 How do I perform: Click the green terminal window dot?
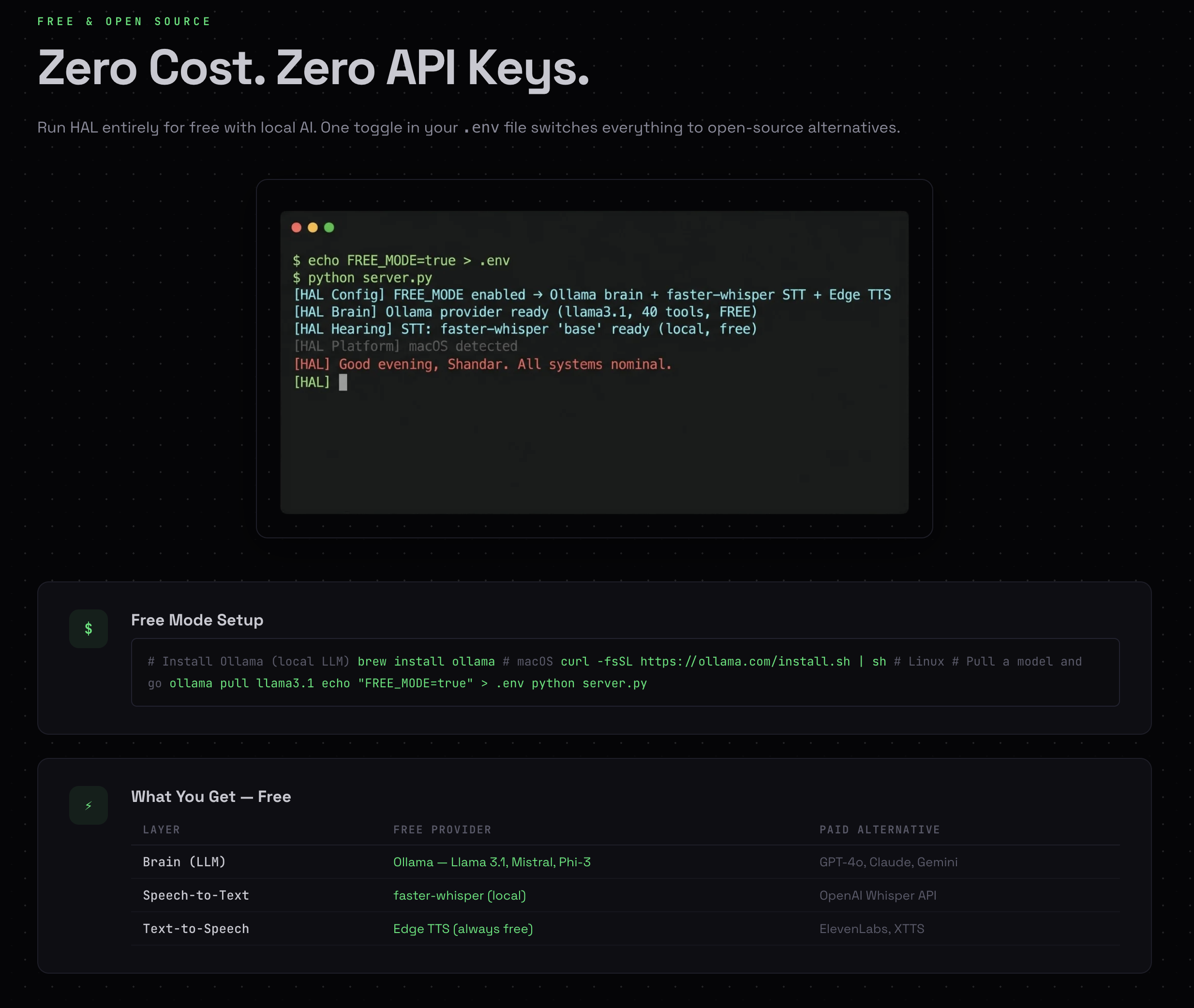(329, 227)
